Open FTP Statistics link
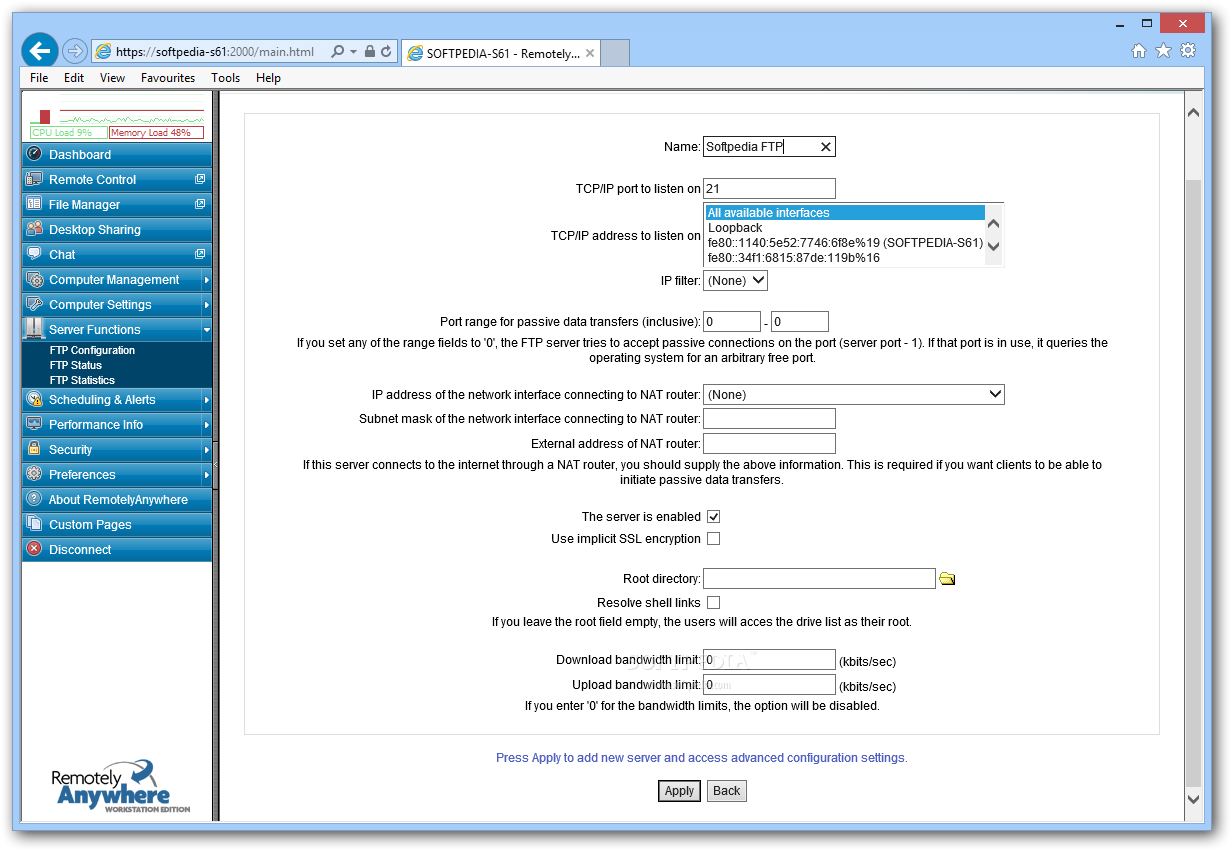Screen dimensions: 1232x851 (82, 380)
